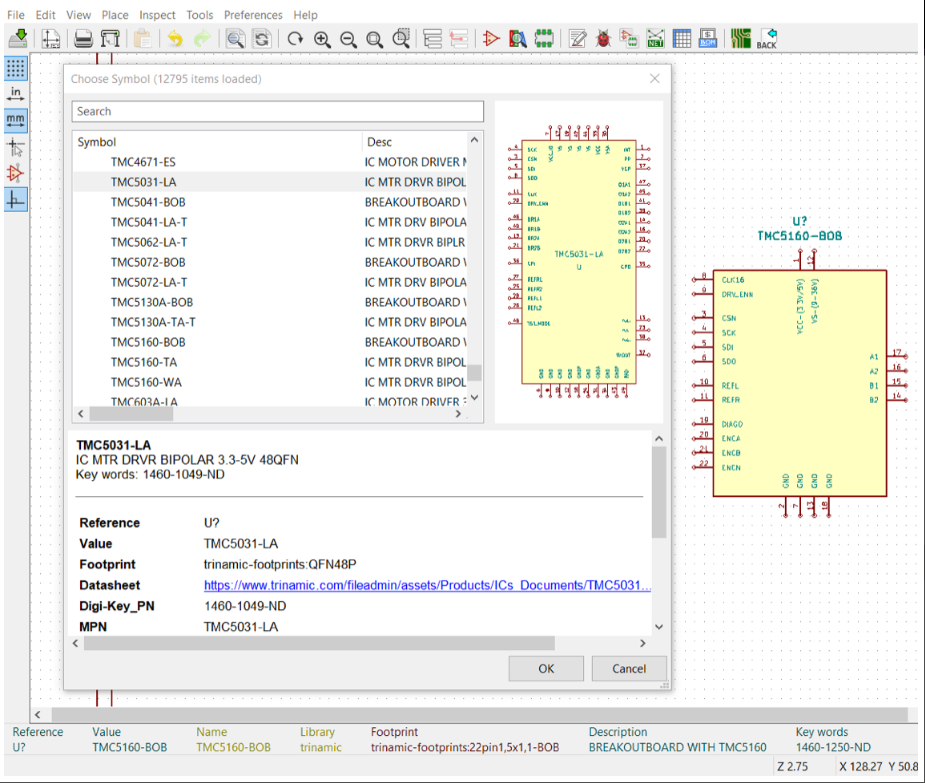The height and width of the screenshot is (783, 925).
Task: Close the Choose Symbol dialog
Action: coord(655,78)
